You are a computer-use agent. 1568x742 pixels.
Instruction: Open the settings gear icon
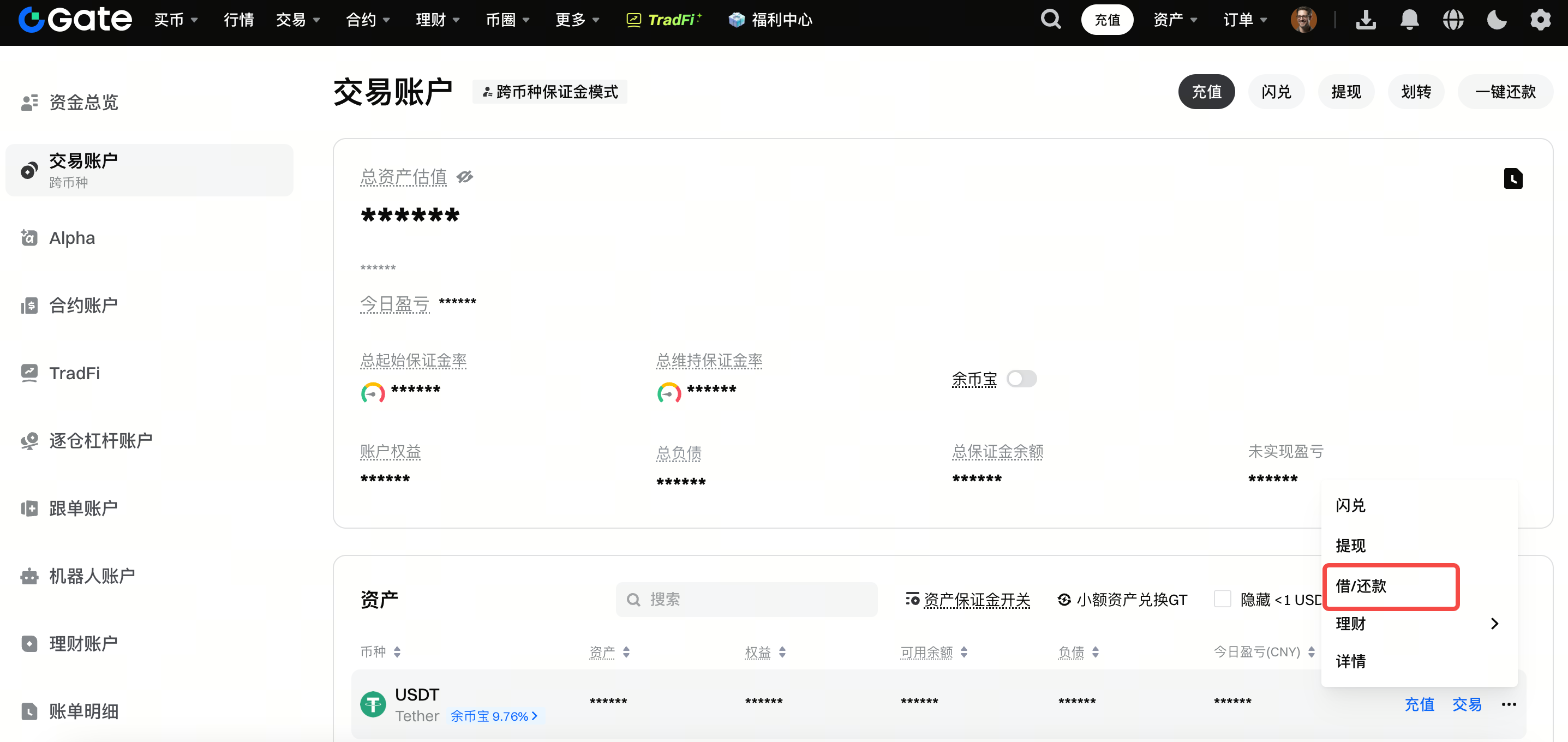pos(1540,20)
